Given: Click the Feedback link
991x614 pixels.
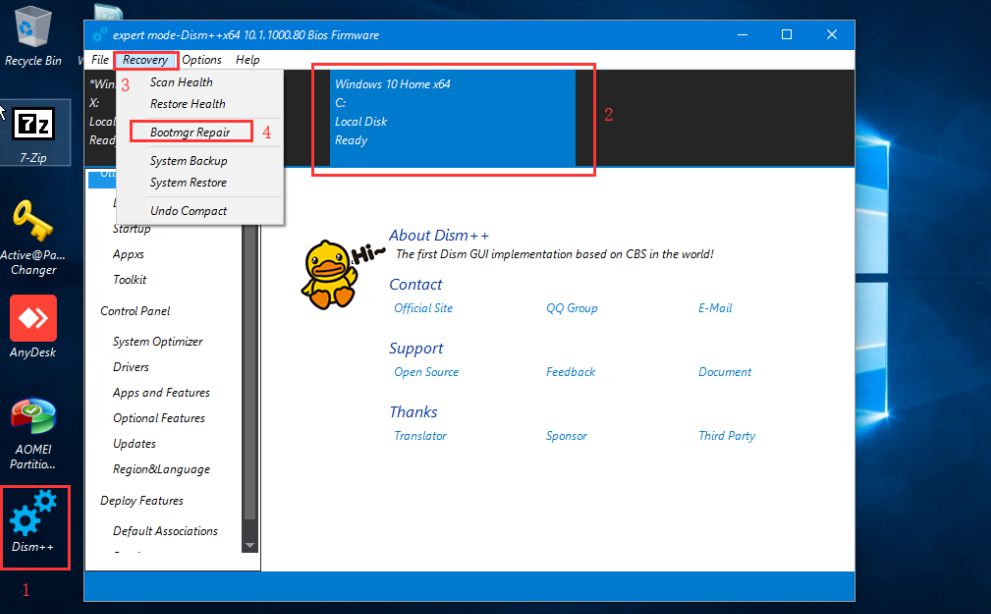Looking at the screenshot, I should click(570, 372).
